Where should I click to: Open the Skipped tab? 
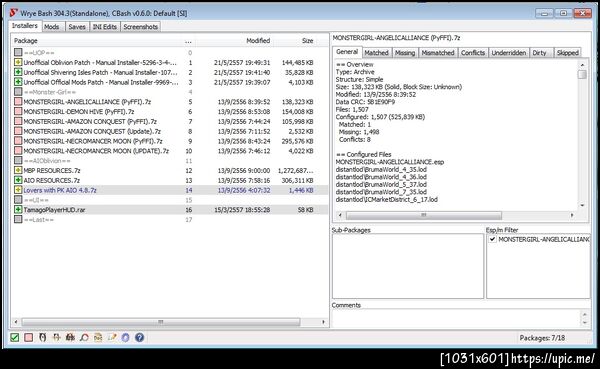[x=567, y=53]
